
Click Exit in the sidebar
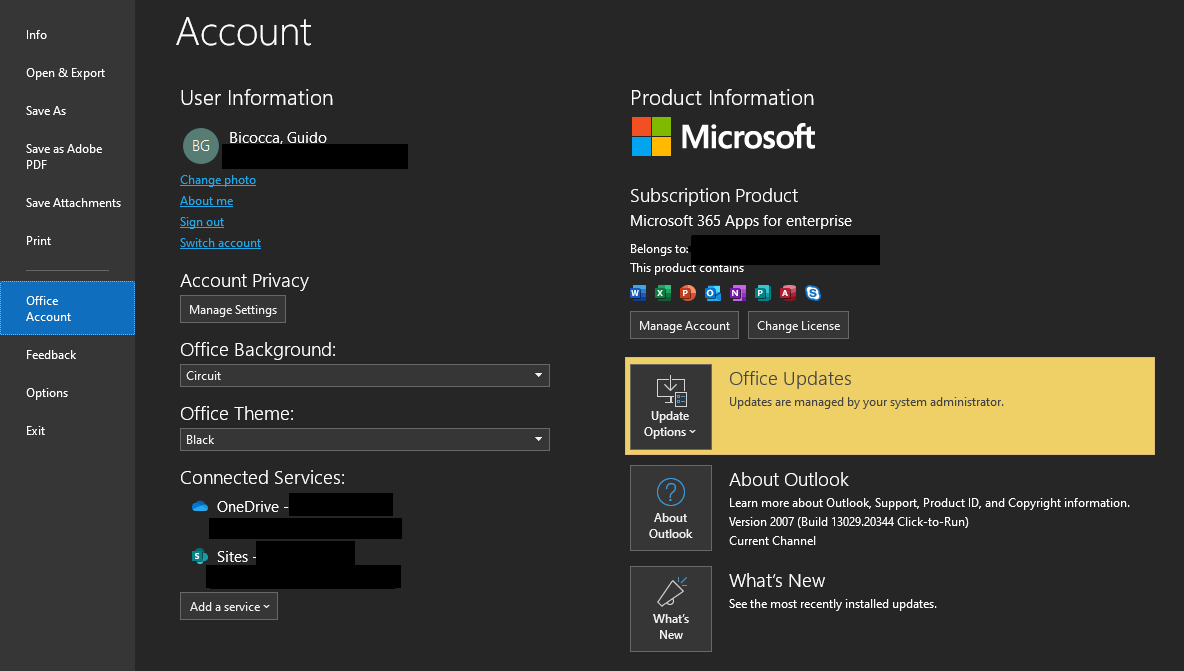pos(35,430)
